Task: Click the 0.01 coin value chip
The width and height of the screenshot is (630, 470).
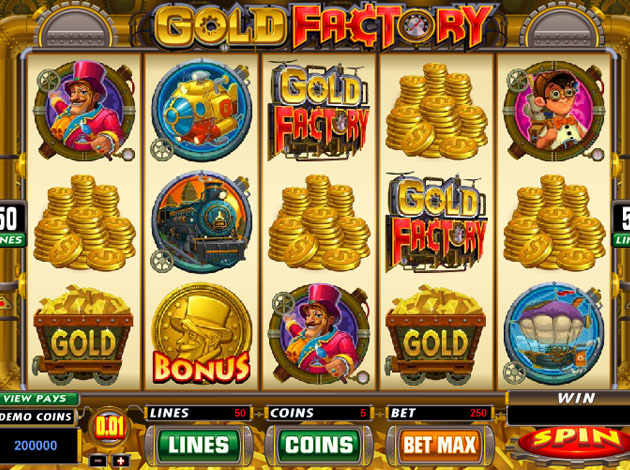Action: pos(109,427)
